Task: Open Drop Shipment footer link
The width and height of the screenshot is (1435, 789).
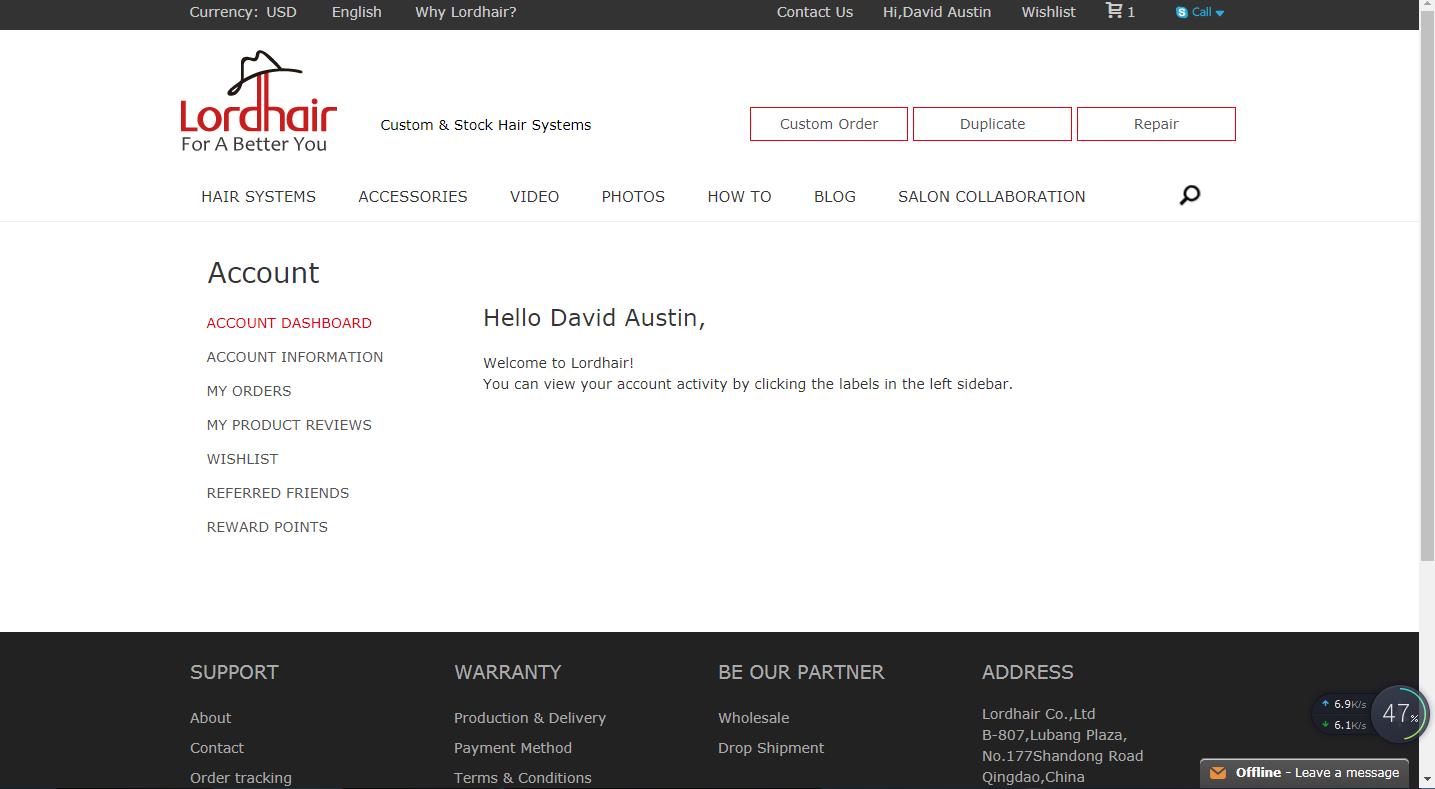Action: (771, 748)
